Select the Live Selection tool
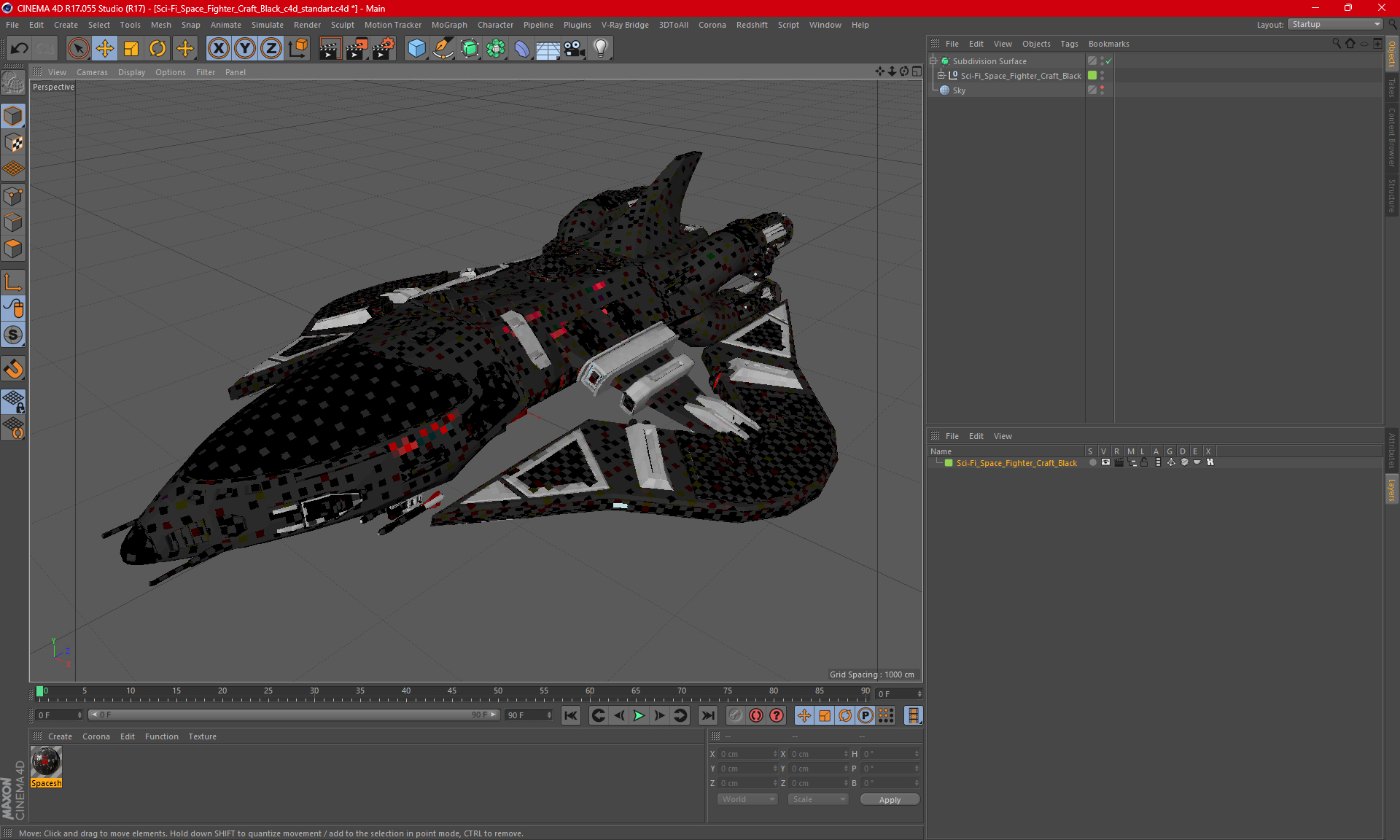The image size is (1400, 840). (x=78, y=49)
